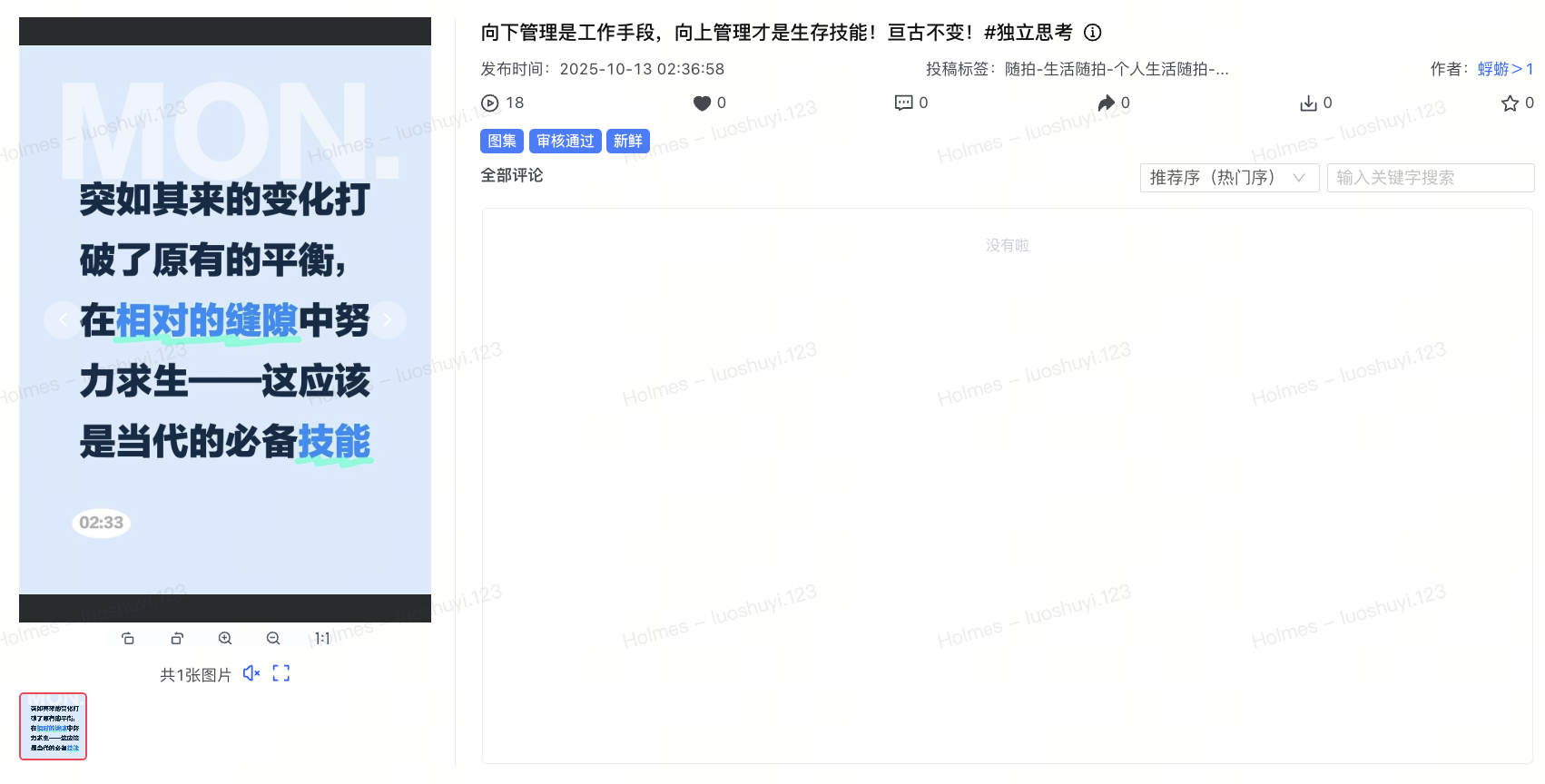
Task: Click the 图集 tag
Action: pyautogui.click(x=502, y=141)
